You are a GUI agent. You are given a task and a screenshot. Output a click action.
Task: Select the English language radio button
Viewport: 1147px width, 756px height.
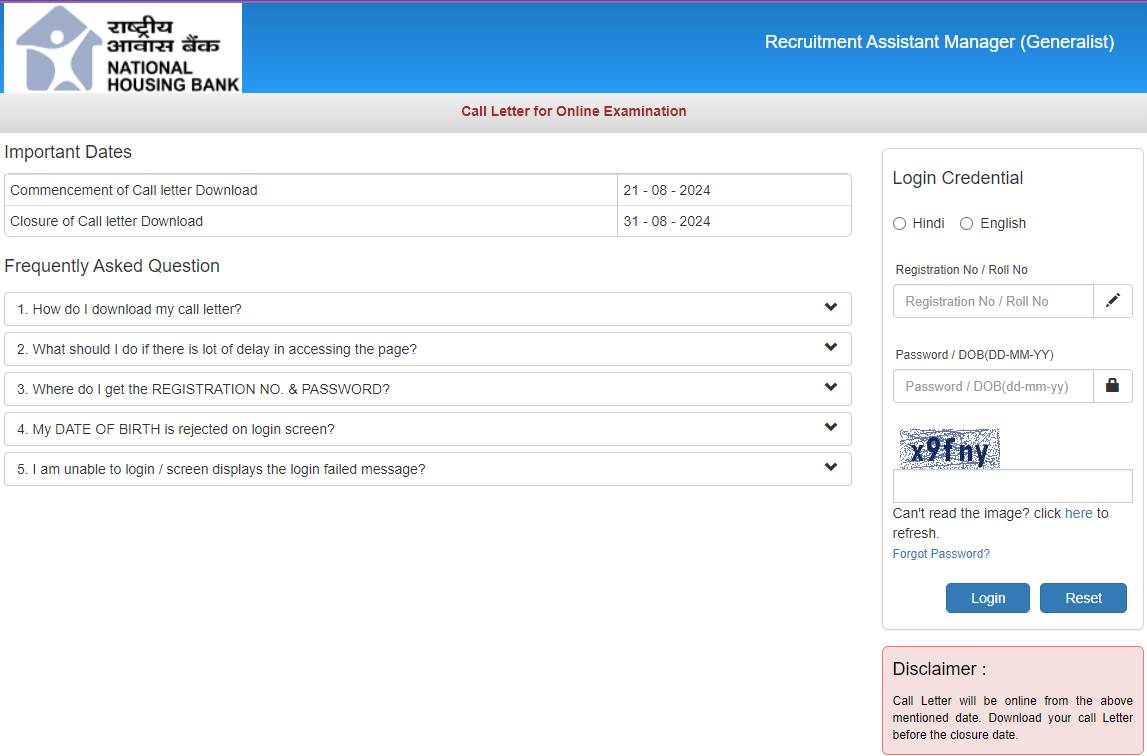point(966,223)
